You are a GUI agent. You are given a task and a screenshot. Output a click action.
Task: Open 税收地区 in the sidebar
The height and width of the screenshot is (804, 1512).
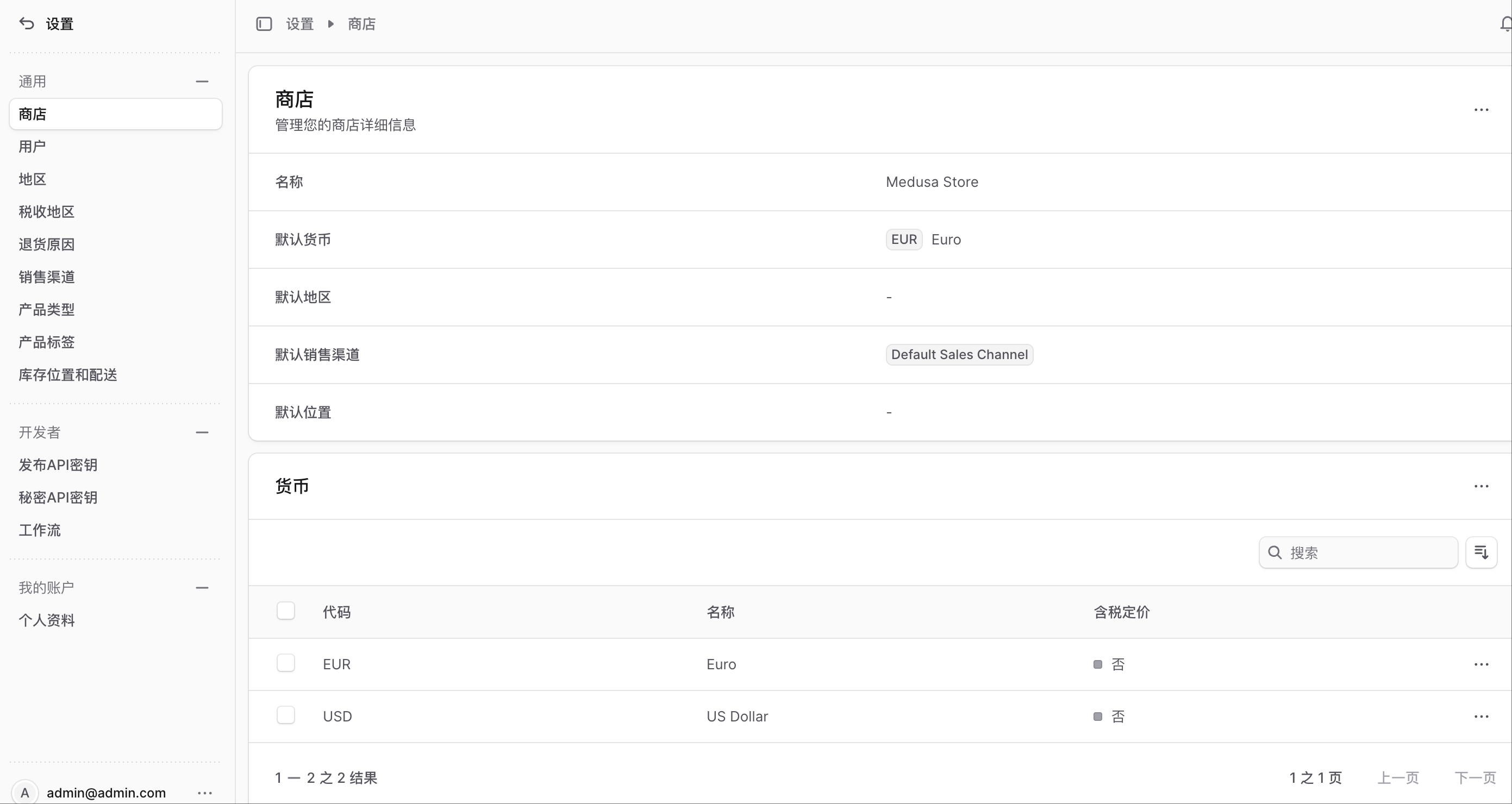[116, 212]
